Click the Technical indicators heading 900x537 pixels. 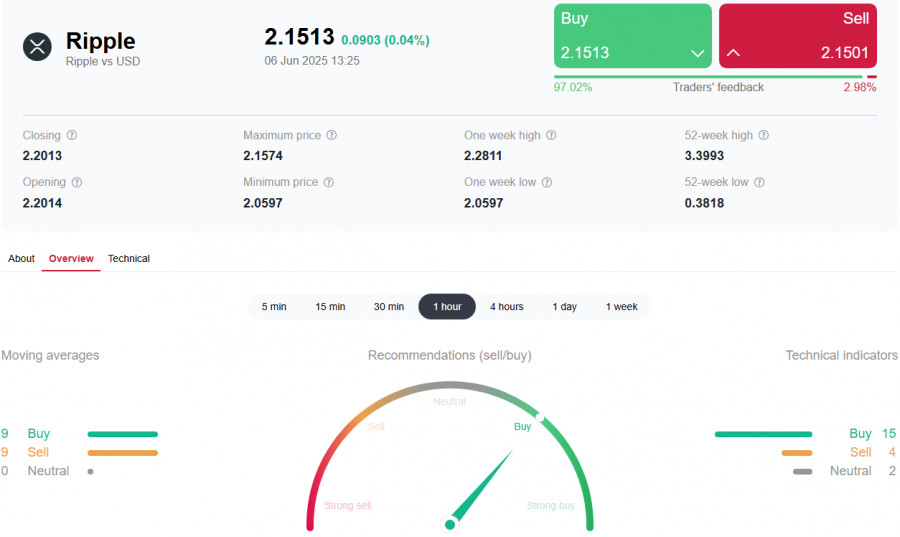click(x=841, y=356)
